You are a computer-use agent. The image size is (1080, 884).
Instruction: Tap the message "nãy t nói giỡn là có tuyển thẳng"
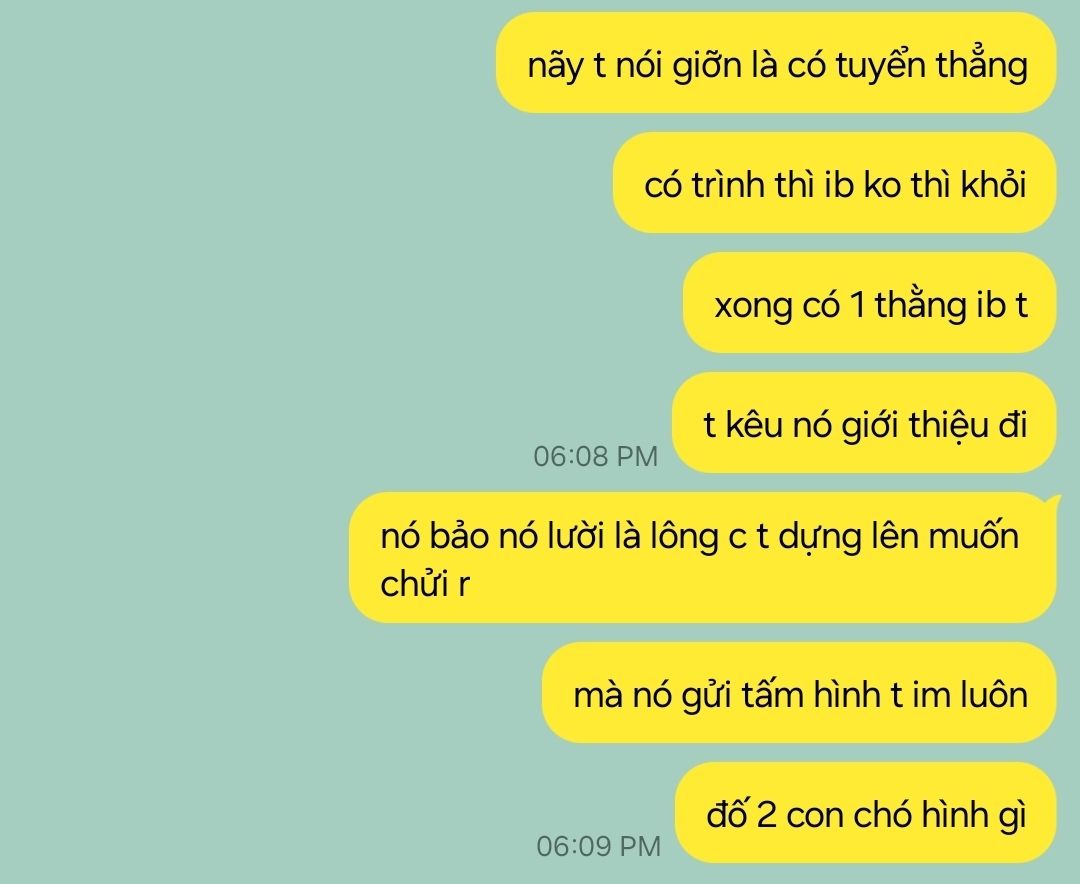(x=776, y=63)
